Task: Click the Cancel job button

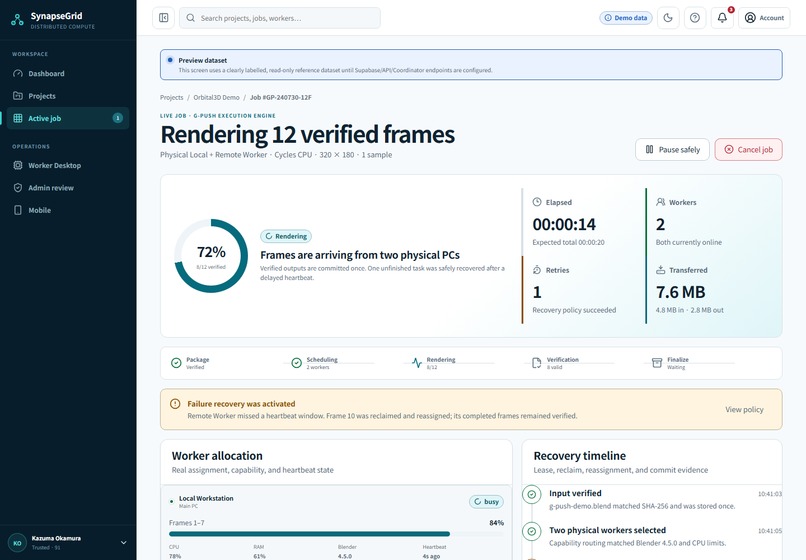Action: tap(748, 150)
